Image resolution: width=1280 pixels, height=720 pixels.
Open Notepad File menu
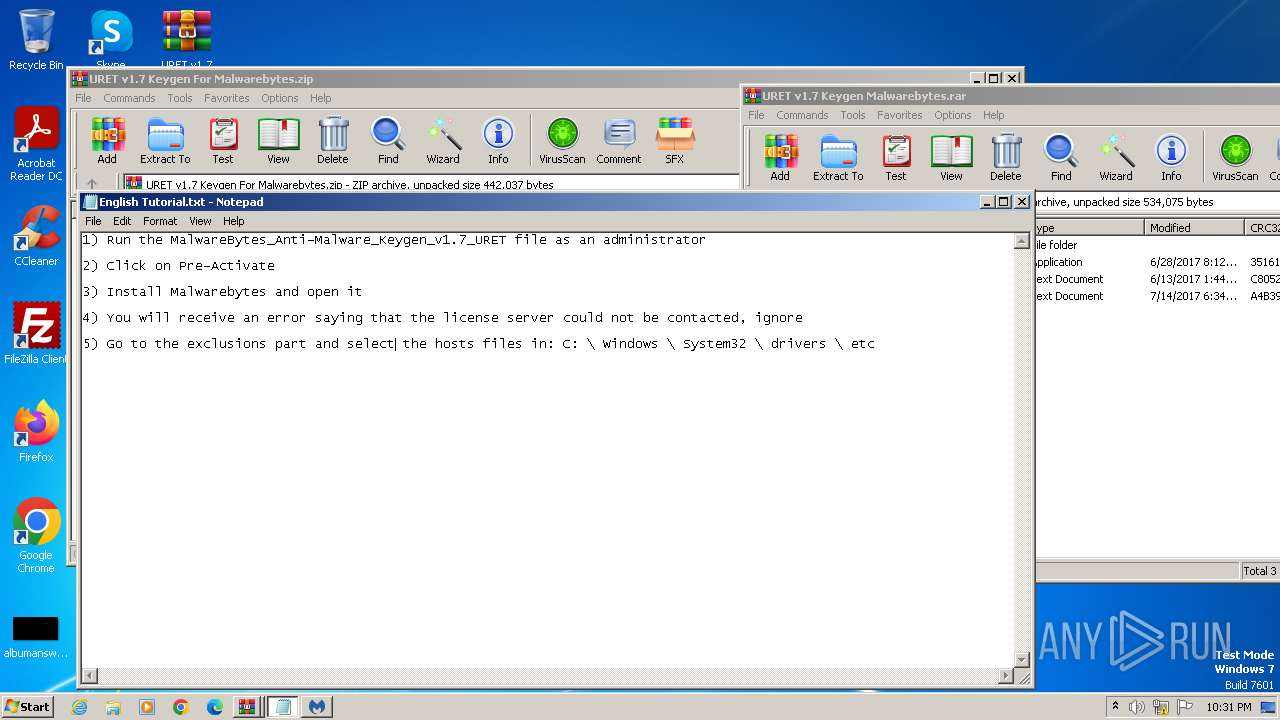[93, 221]
